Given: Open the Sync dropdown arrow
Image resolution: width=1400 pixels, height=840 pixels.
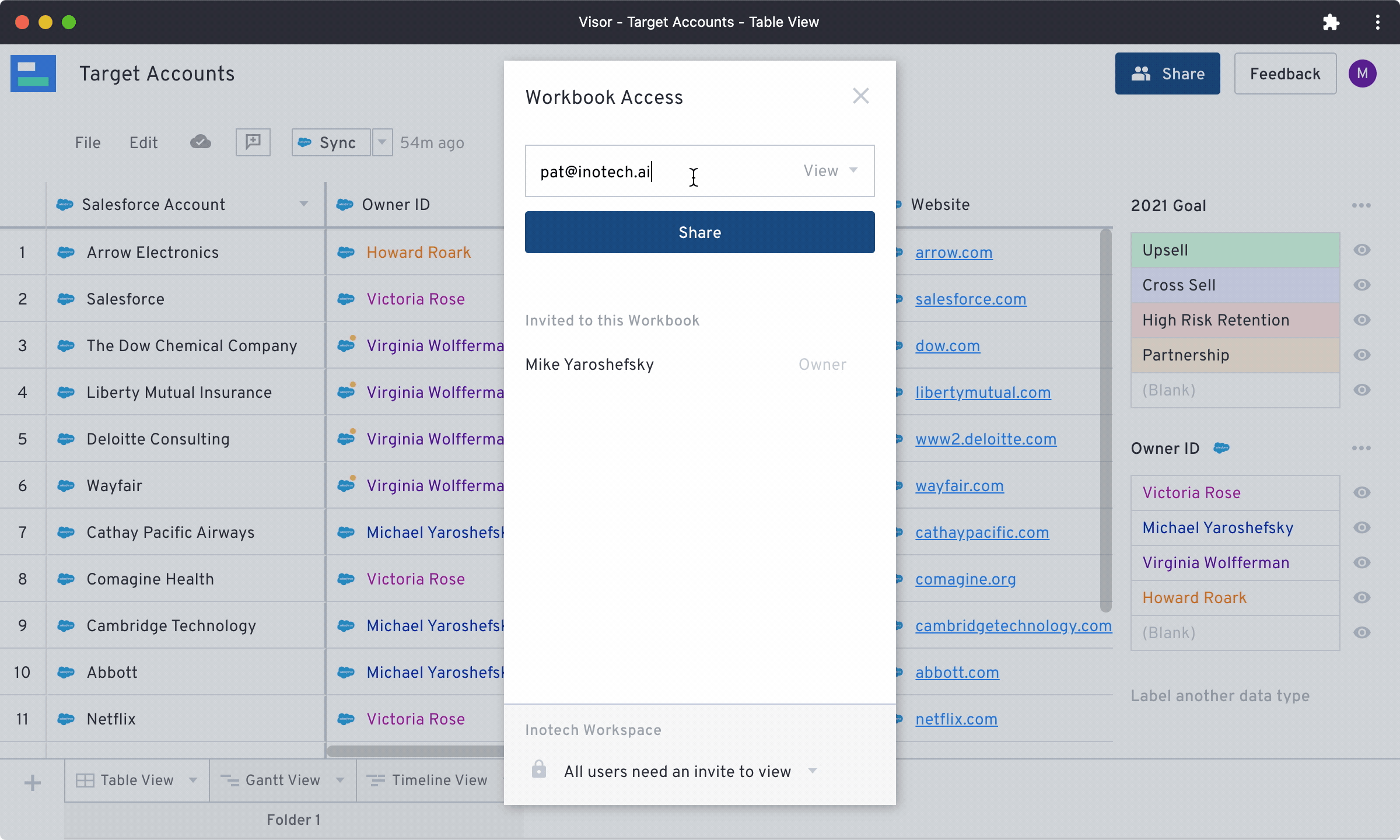Looking at the screenshot, I should point(382,142).
